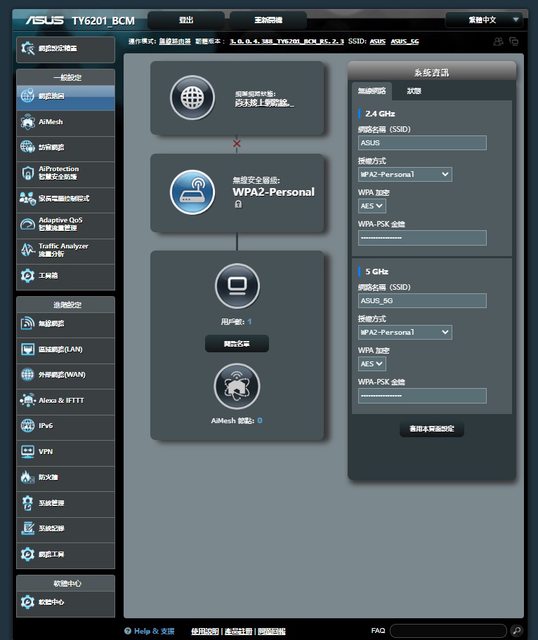Click the client count number 1
This screenshot has width=538, height=640.
pyautogui.click(x=249, y=322)
